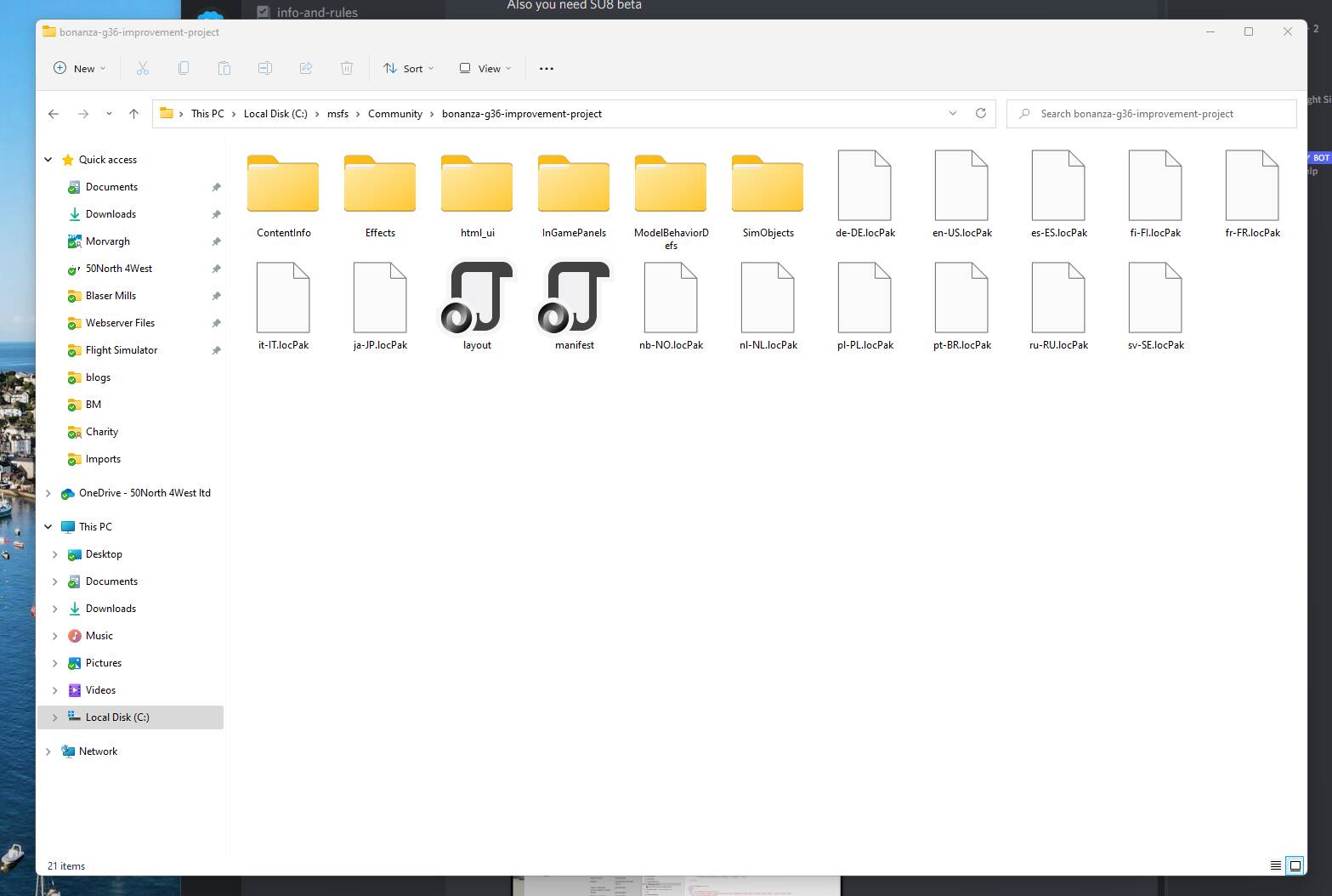Go up one folder level

pos(133,113)
